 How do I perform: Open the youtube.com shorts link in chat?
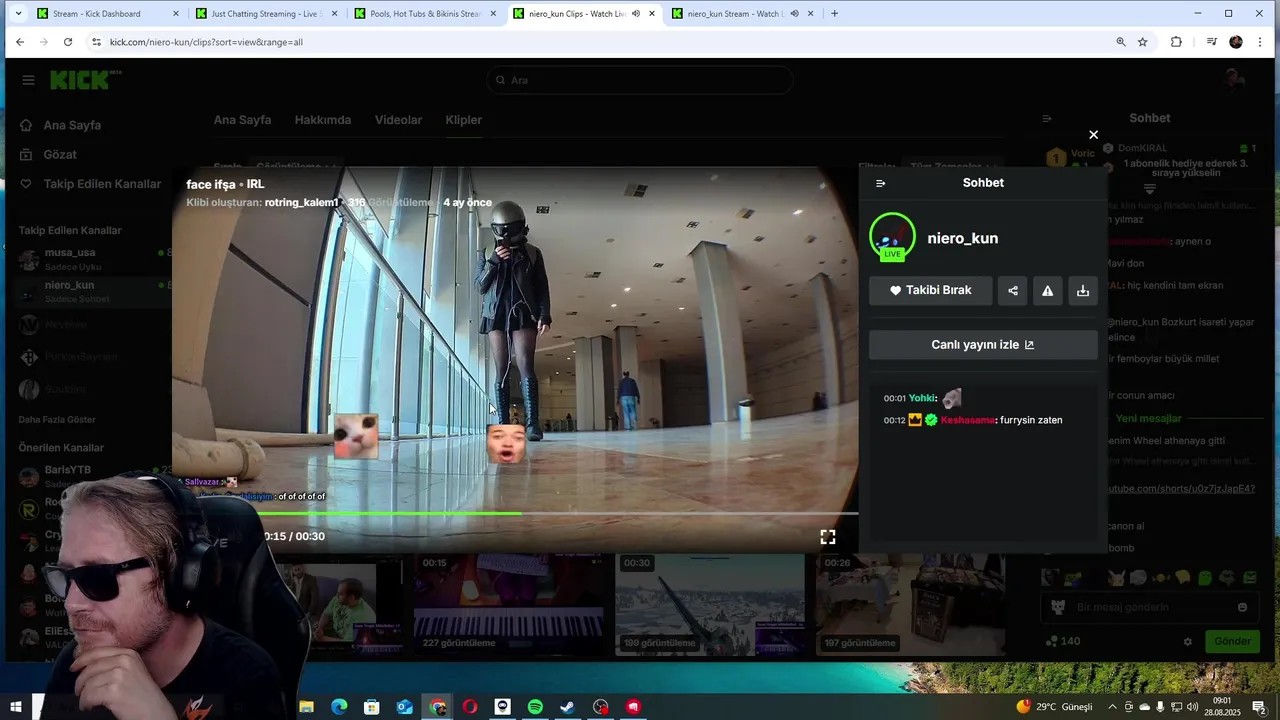tap(1181, 489)
